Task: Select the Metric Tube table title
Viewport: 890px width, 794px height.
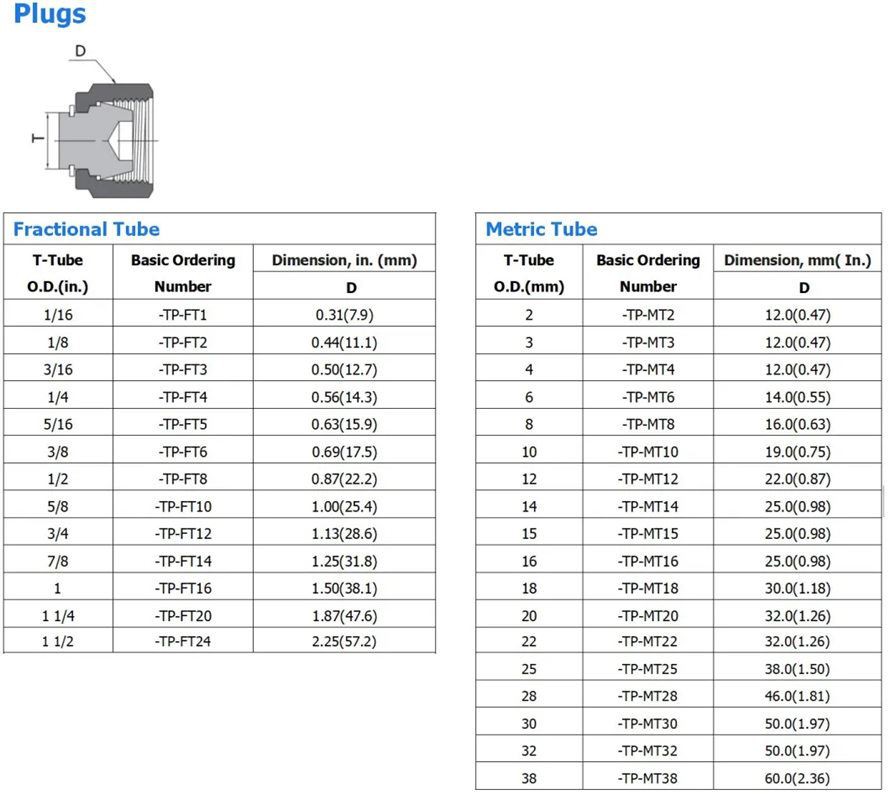Action: (541, 229)
